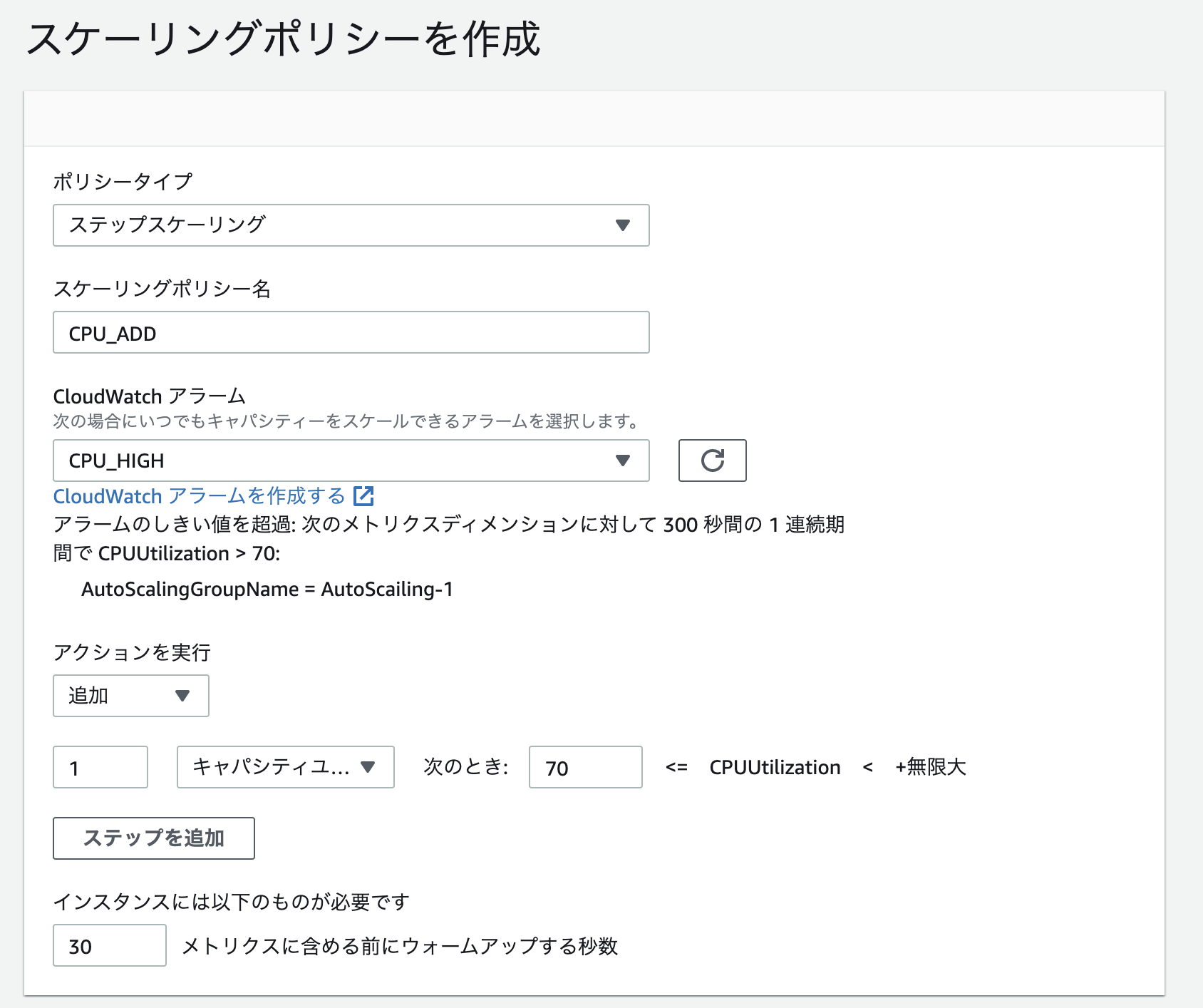Expand the アクションを実行 dropdown showing 追加
The image size is (1203, 1008).
pos(130,695)
